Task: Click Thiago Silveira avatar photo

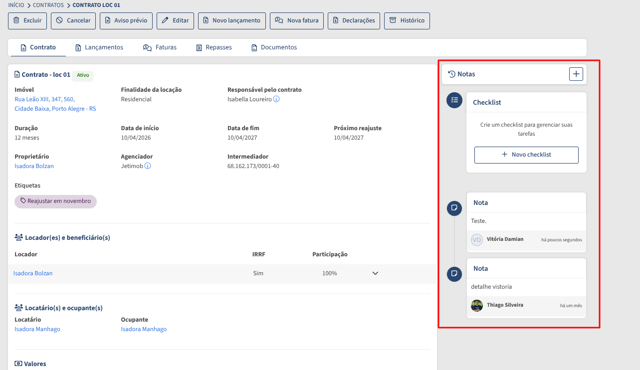Action: pos(477,305)
